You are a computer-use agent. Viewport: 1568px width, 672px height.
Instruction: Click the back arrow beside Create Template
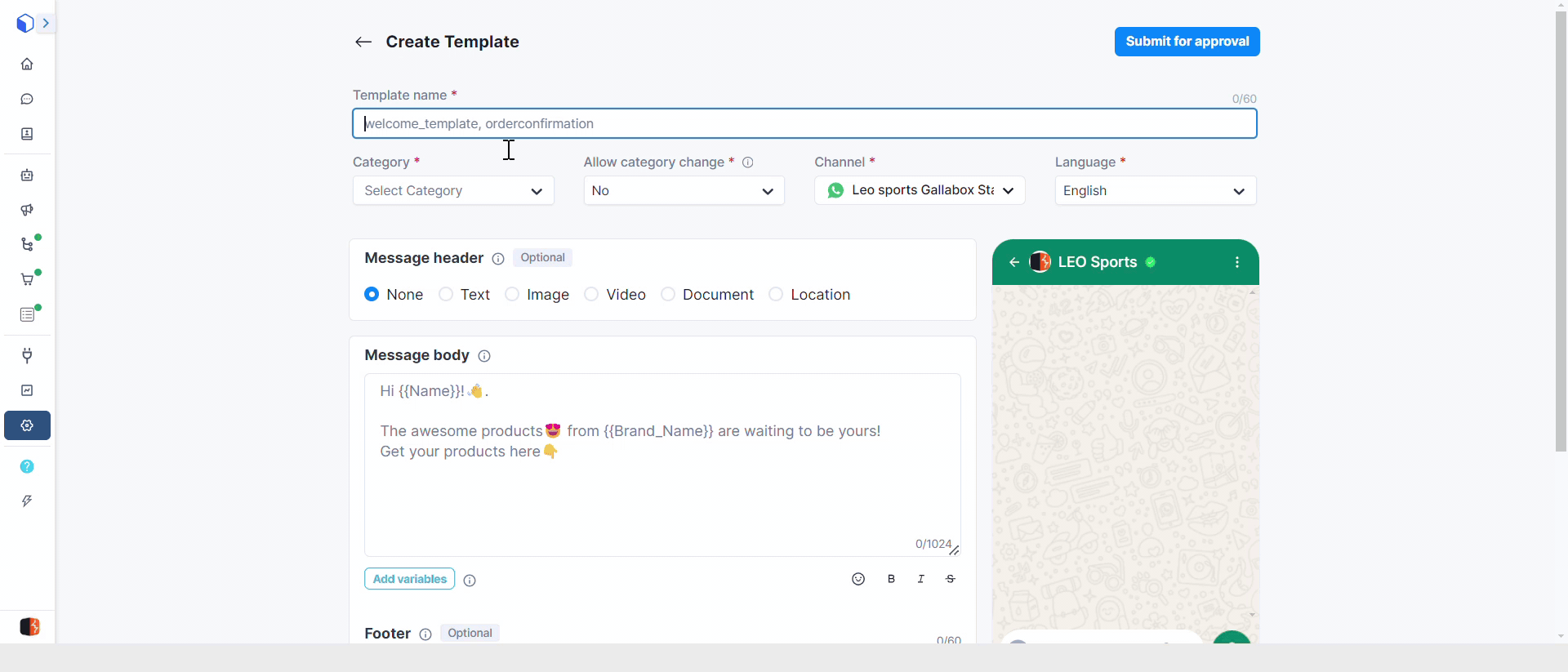coord(363,42)
